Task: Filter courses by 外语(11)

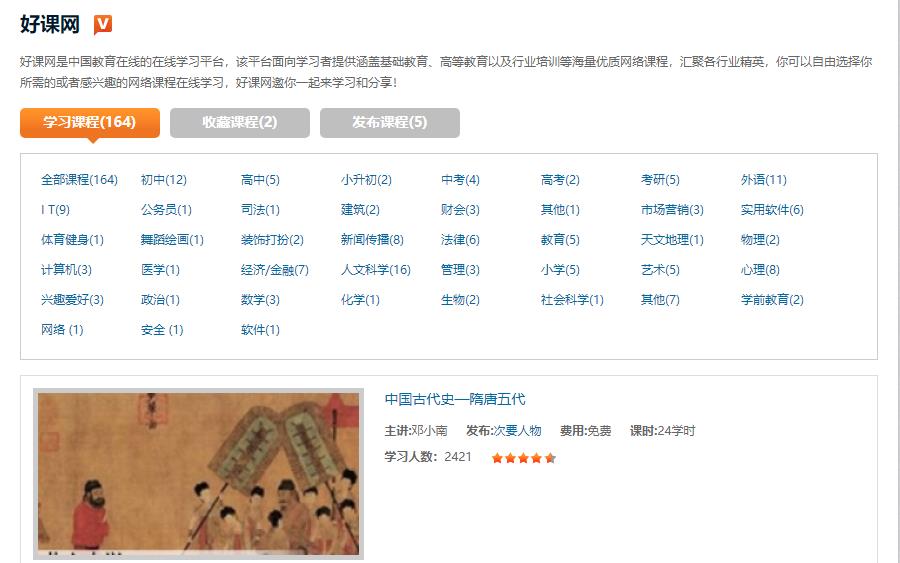Action: (x=763, y=180)
